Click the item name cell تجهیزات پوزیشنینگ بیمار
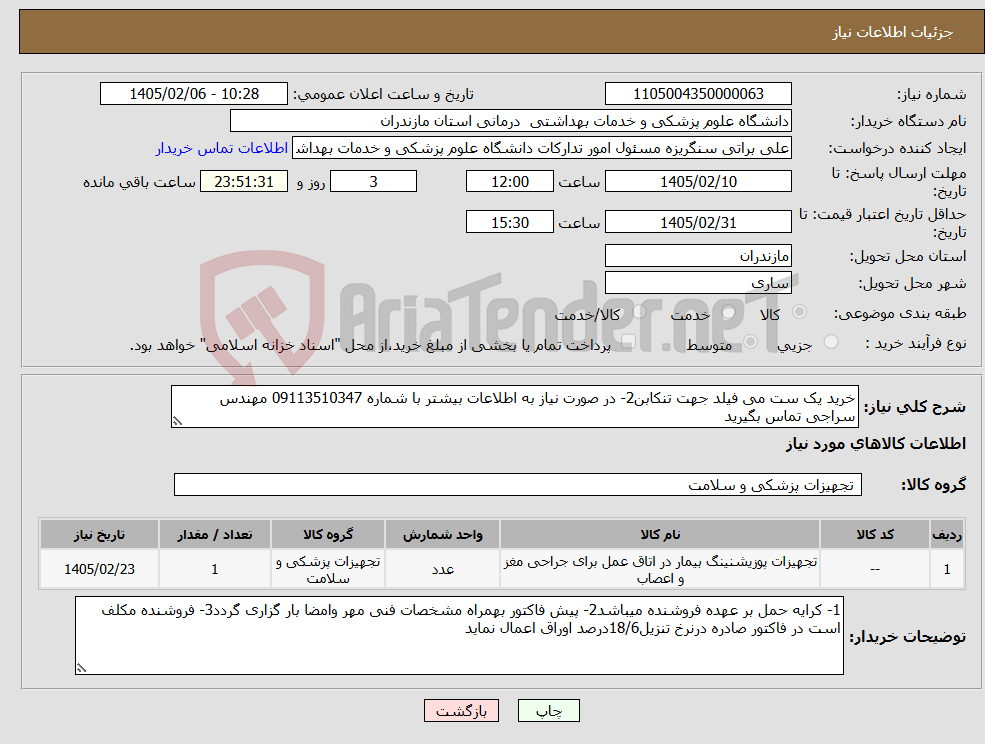The height and width of the screenshot is (744, 985). tap(660, 569)
